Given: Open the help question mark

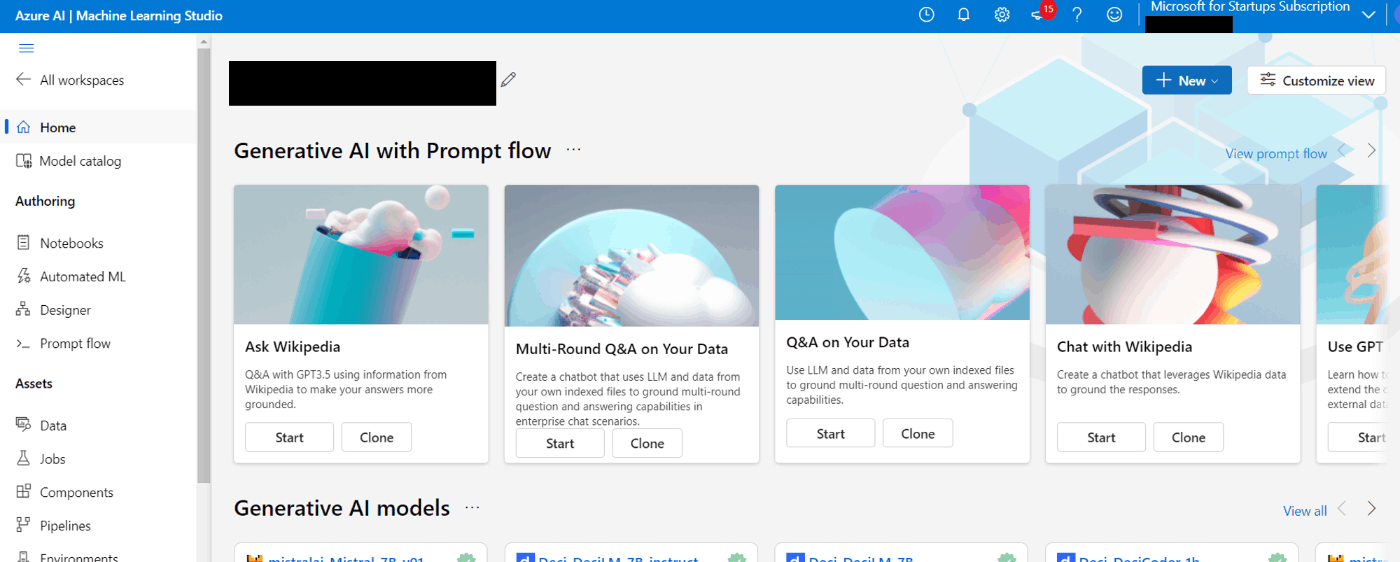Looking at the screenshot, I should point(1077,15).
